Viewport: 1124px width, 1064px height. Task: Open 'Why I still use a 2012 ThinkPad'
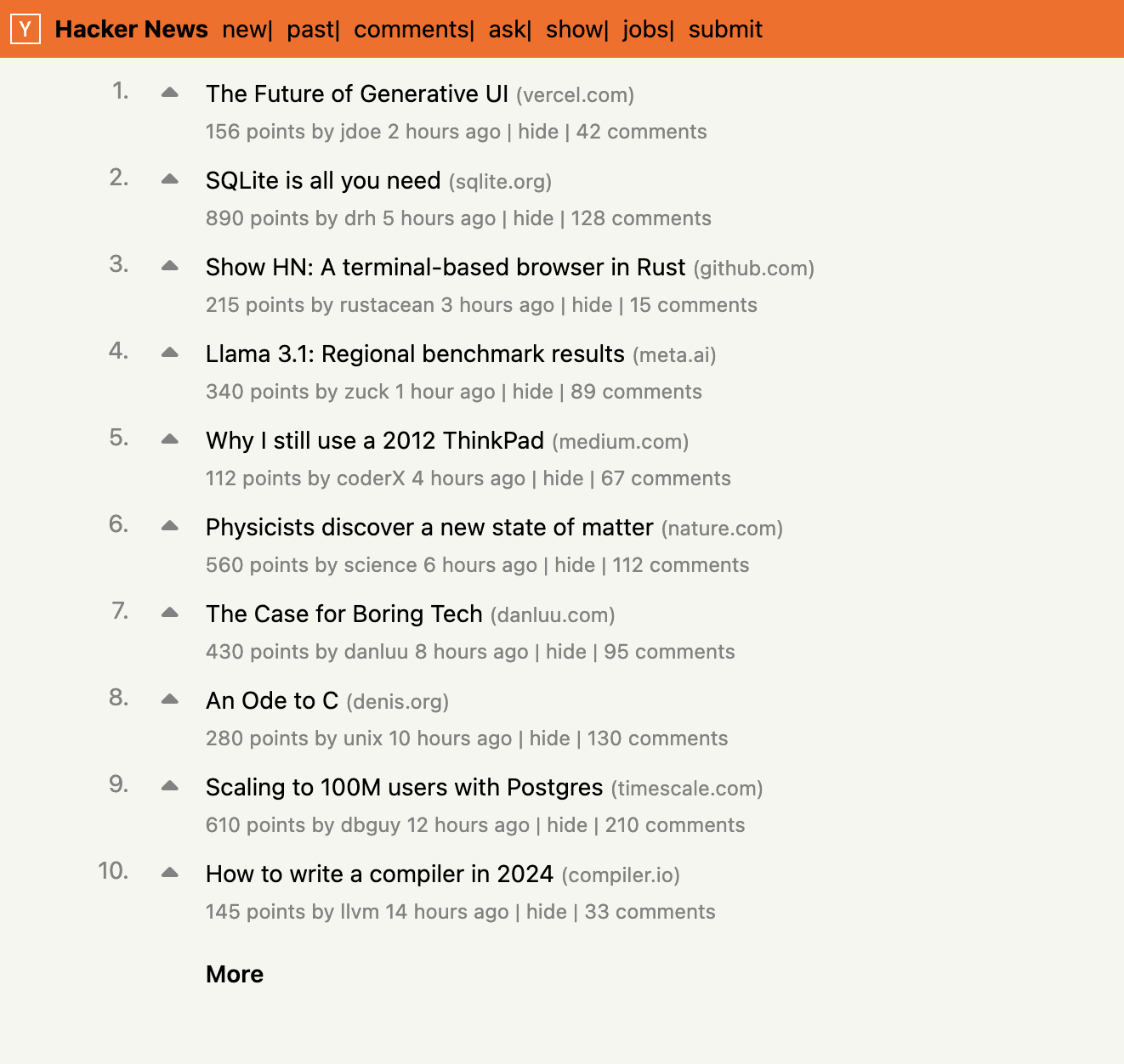[375, 440]
